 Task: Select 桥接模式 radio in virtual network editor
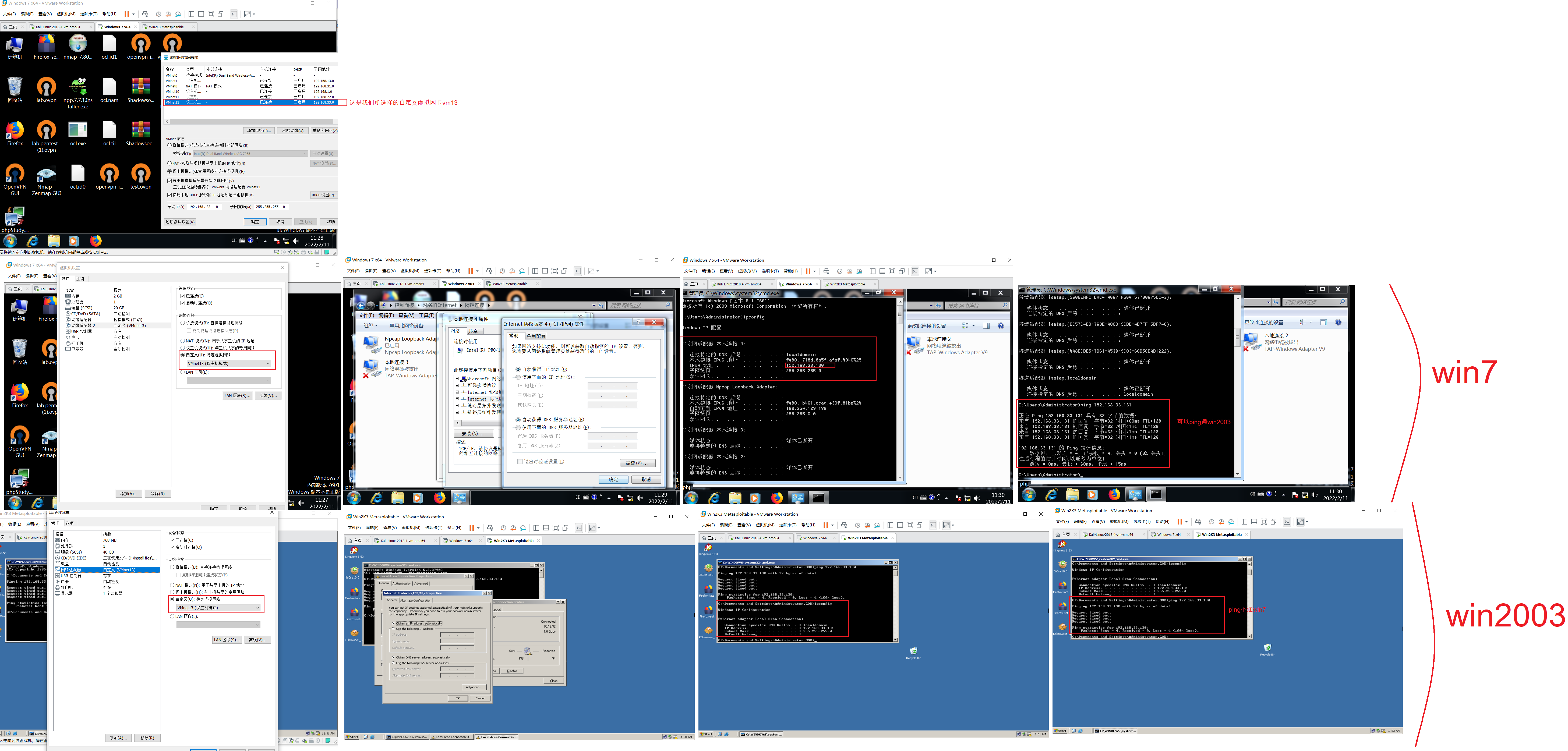169,146
